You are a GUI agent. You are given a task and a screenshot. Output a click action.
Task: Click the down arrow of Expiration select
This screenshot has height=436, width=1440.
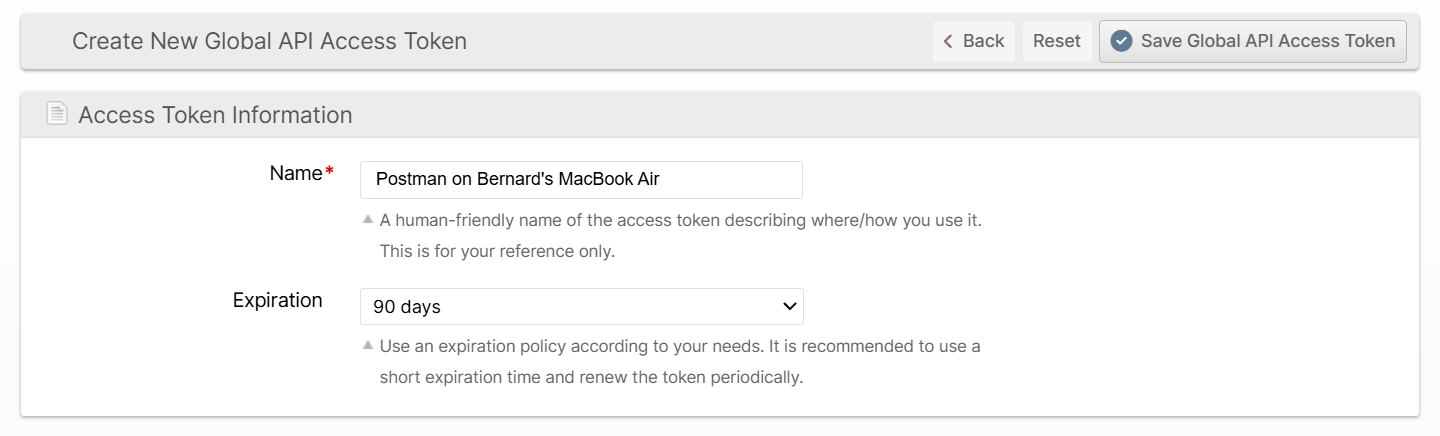point(789,307)
